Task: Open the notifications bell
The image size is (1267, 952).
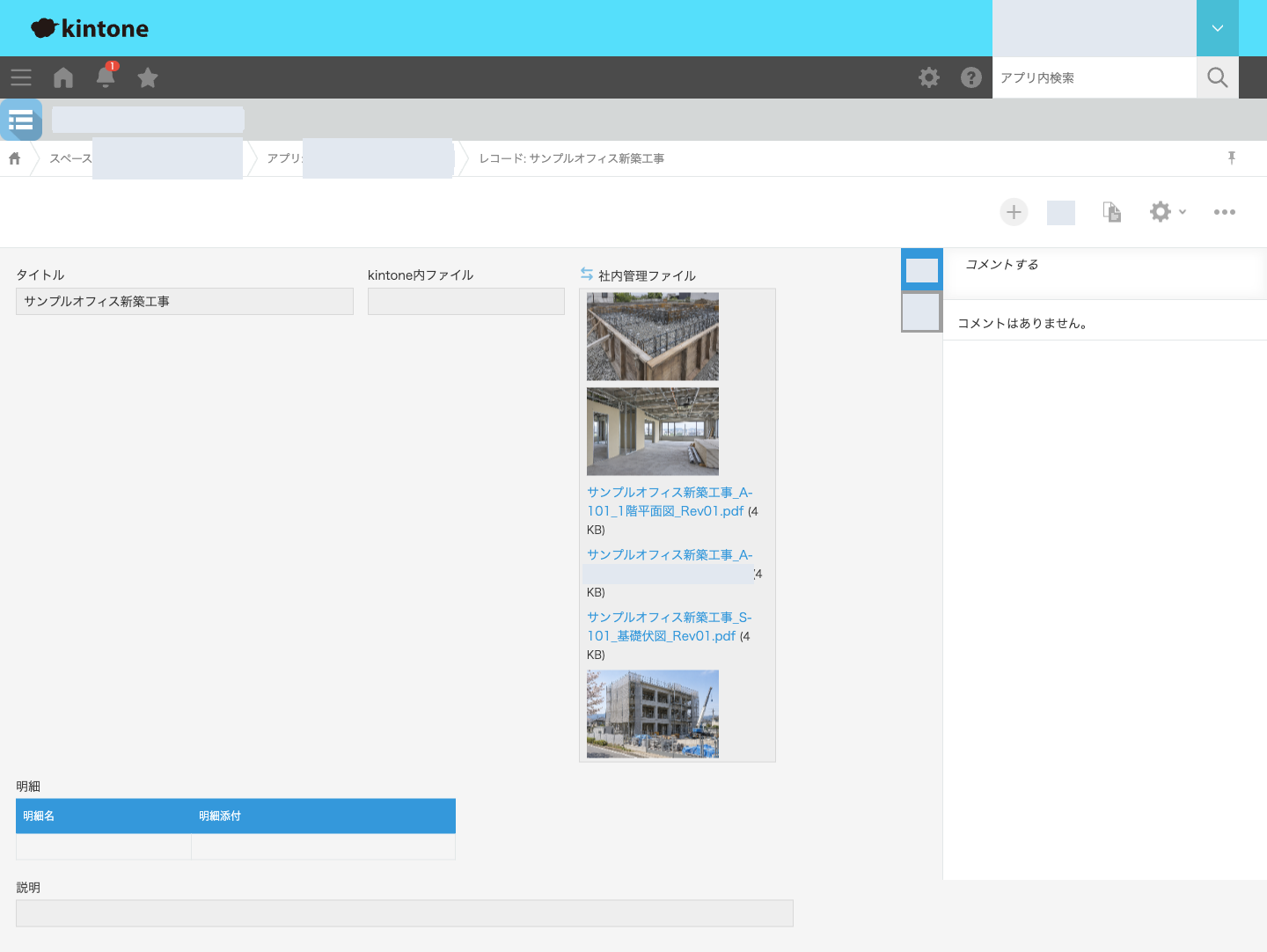Action: 106,77
